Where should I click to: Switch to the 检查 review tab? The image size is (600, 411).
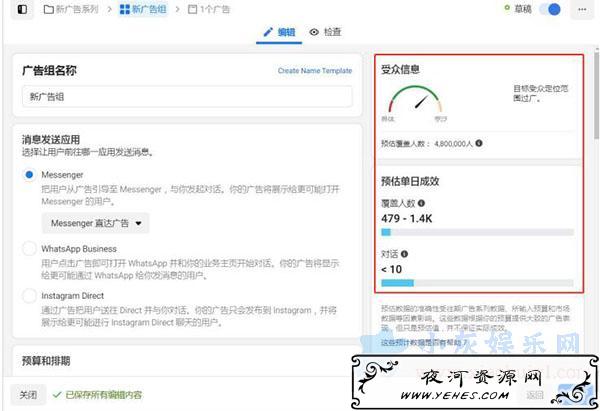tap(325, 32)
